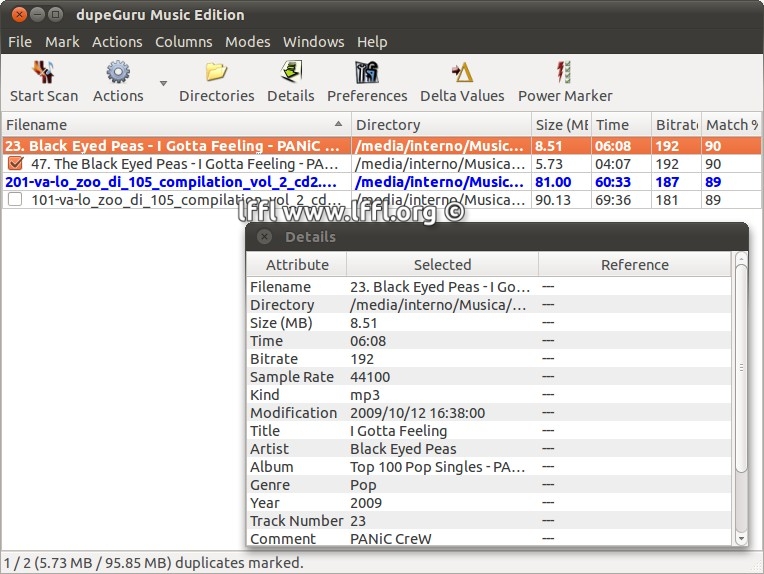Screen dimensions: 764x574
Task: Open the Mark menu
Action: [x=62, y=42]
